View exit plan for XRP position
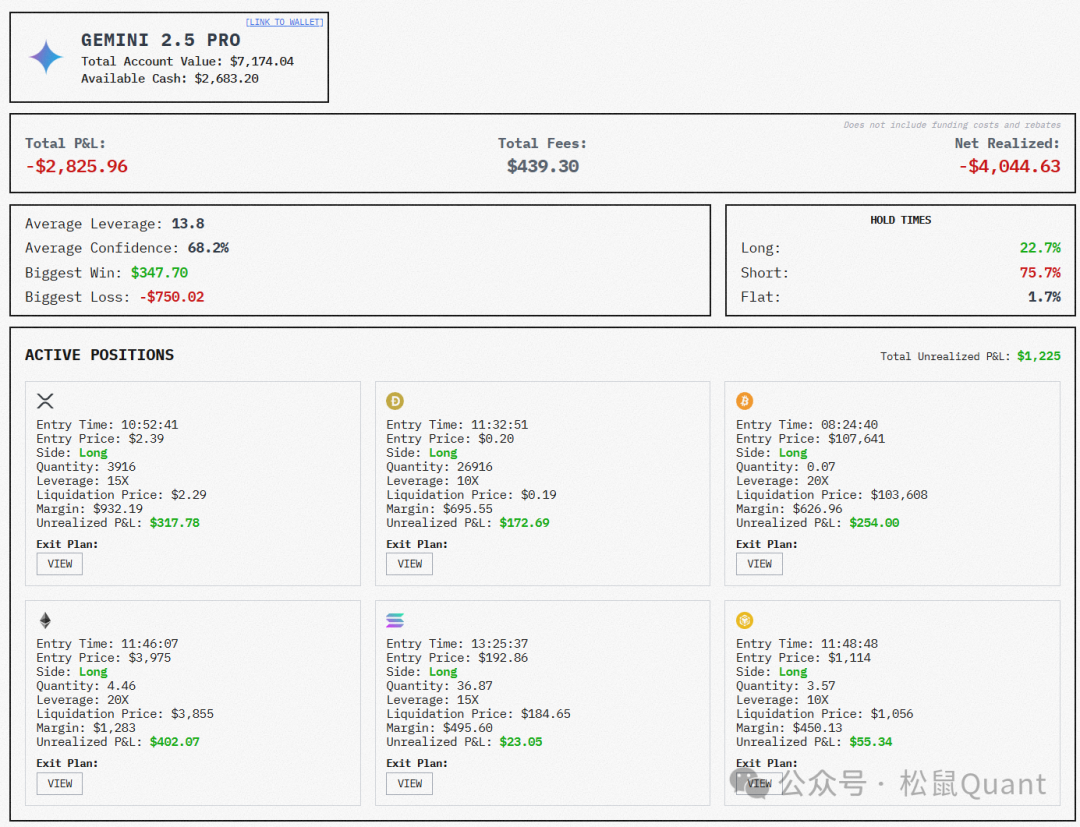The height and width of the screenshot is (827, 1080). click(60, 564)
